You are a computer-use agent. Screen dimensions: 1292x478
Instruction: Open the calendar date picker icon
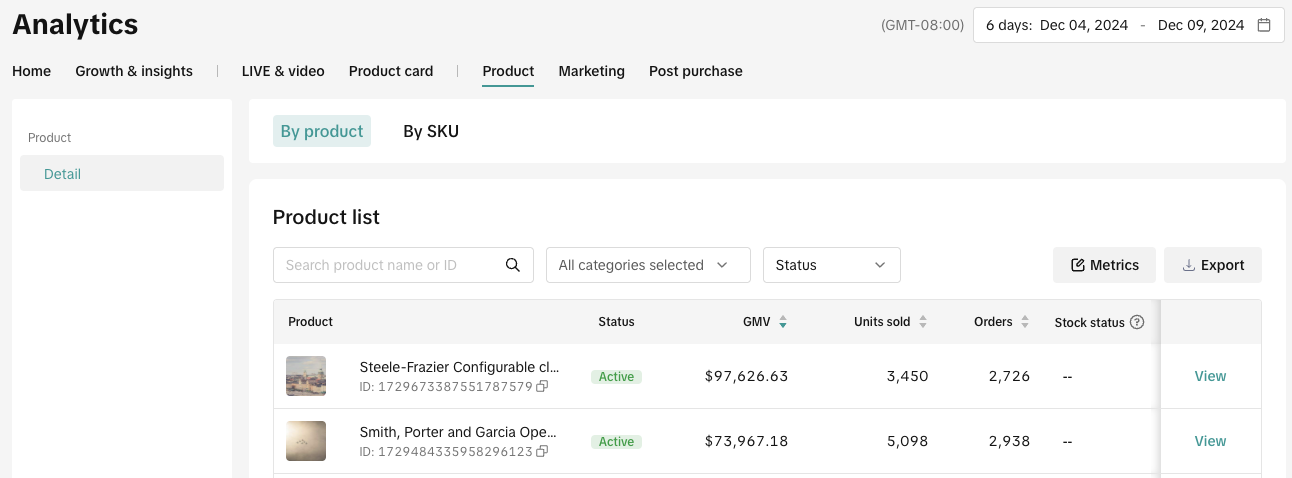click(x=1264, y=25)
